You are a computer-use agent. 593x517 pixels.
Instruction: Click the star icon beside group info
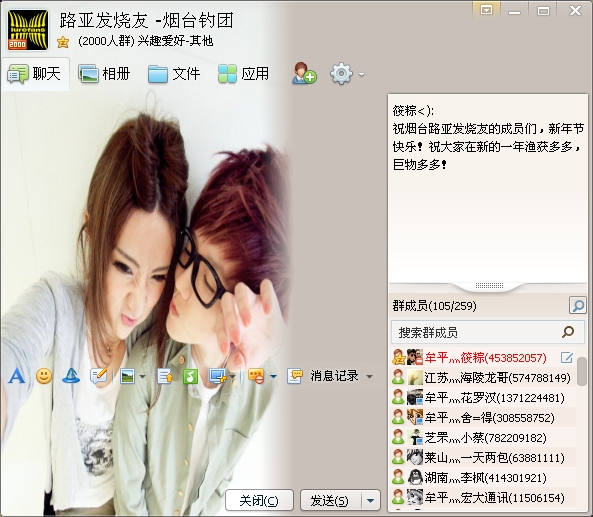click(63, 42)
